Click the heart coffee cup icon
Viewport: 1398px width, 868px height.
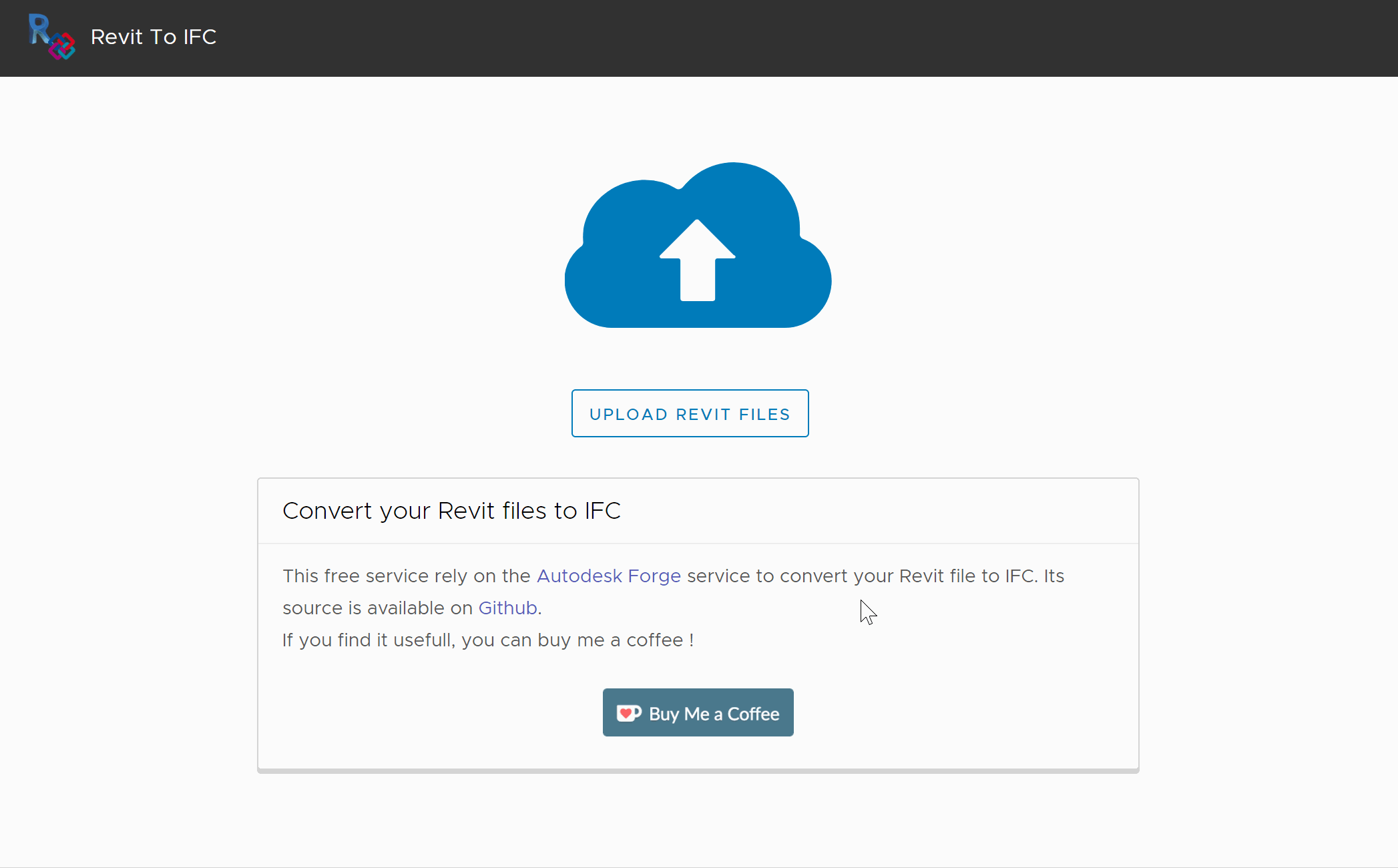click(629, 713)
